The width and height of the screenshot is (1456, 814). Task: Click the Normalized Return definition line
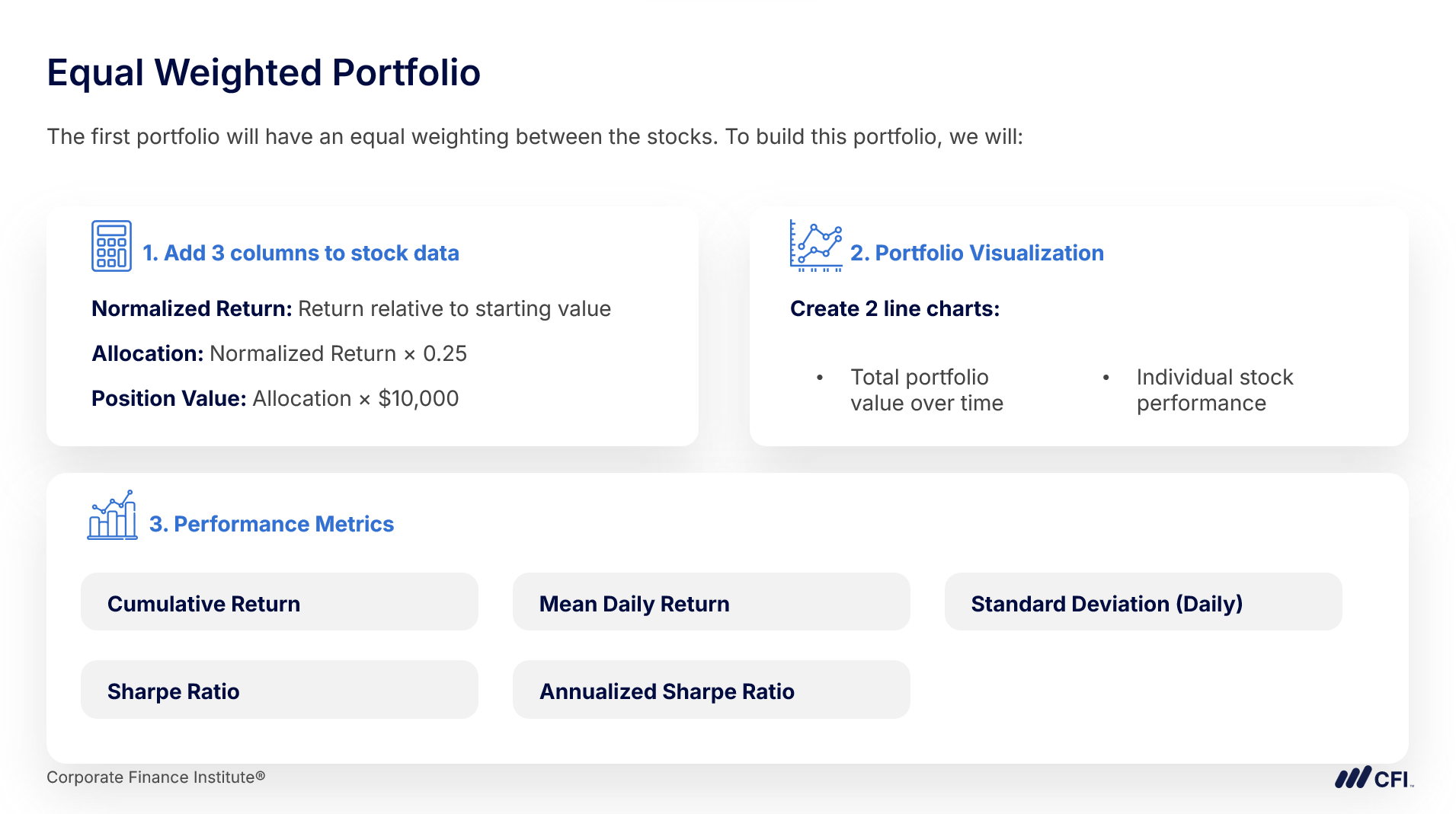[350, 308]
